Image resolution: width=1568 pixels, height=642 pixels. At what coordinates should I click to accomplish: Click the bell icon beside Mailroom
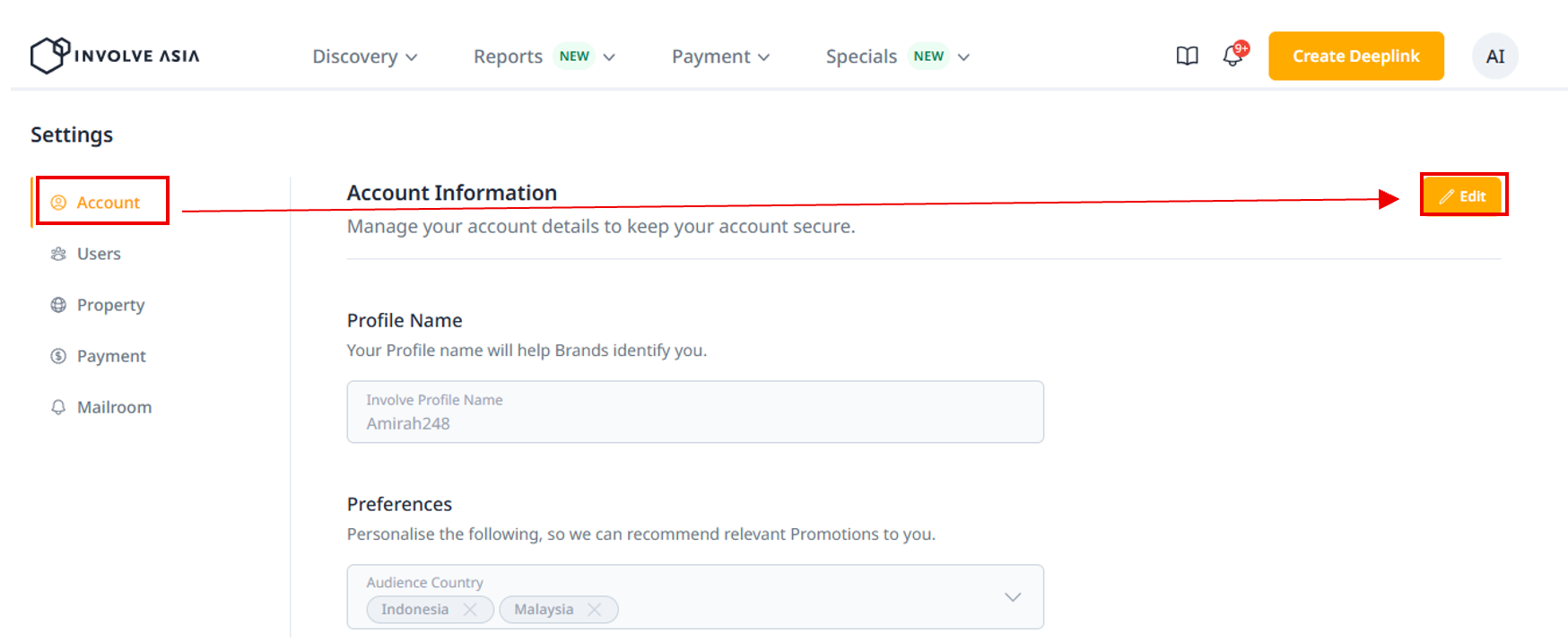[x=58, y=407]
